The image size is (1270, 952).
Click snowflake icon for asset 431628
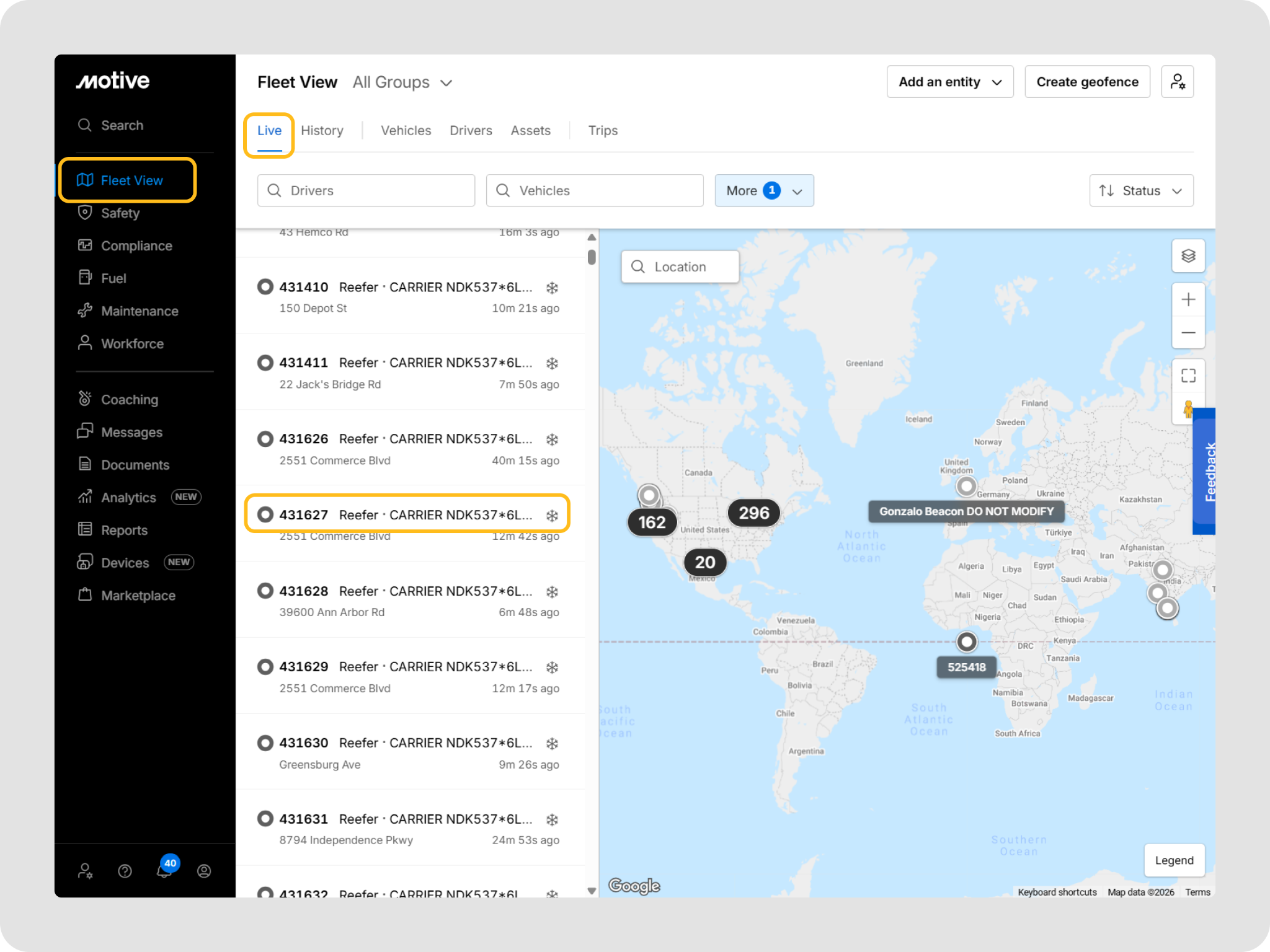[552, 592]
